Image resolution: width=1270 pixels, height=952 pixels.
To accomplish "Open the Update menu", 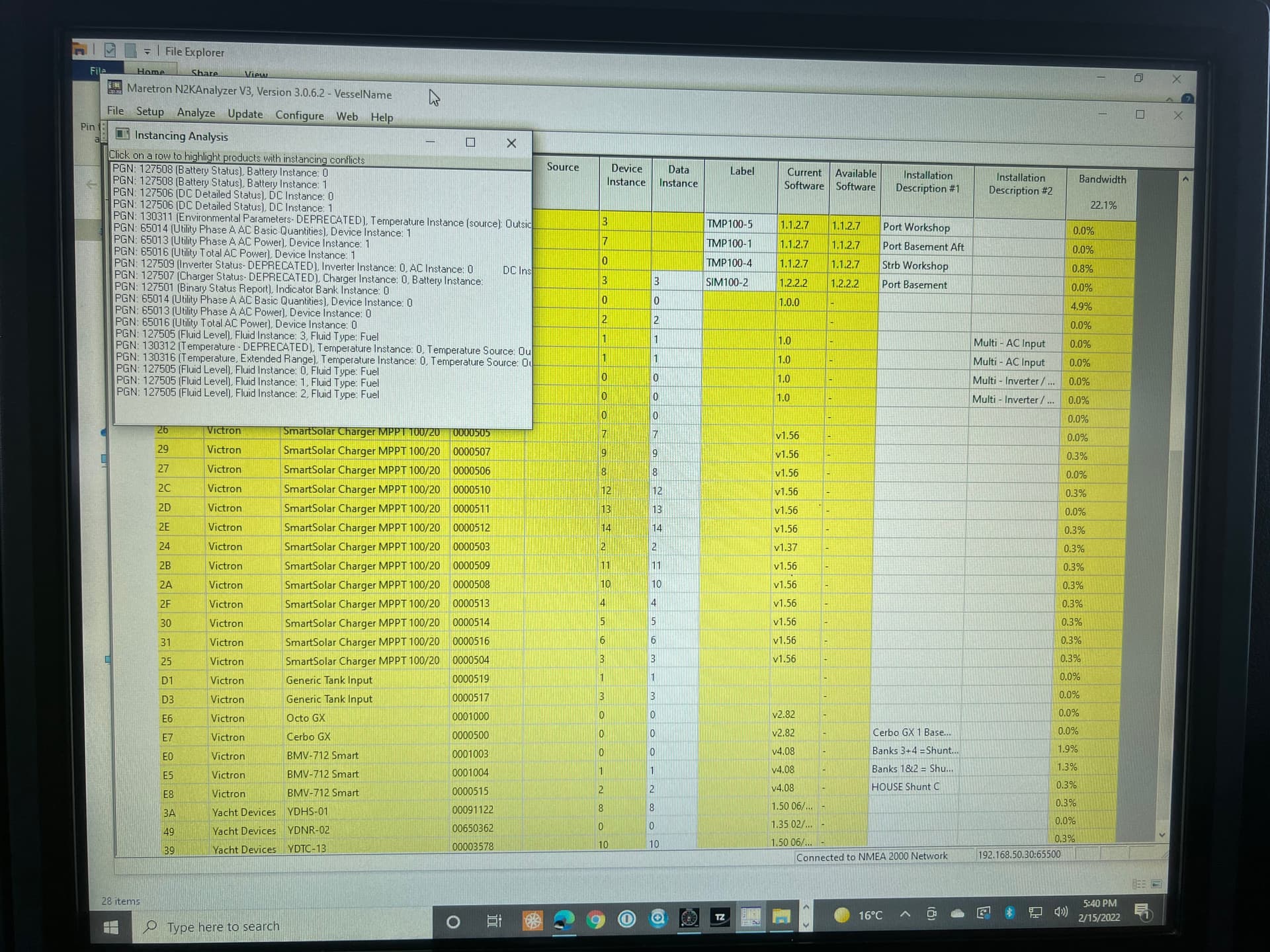I will pos(245,114).
